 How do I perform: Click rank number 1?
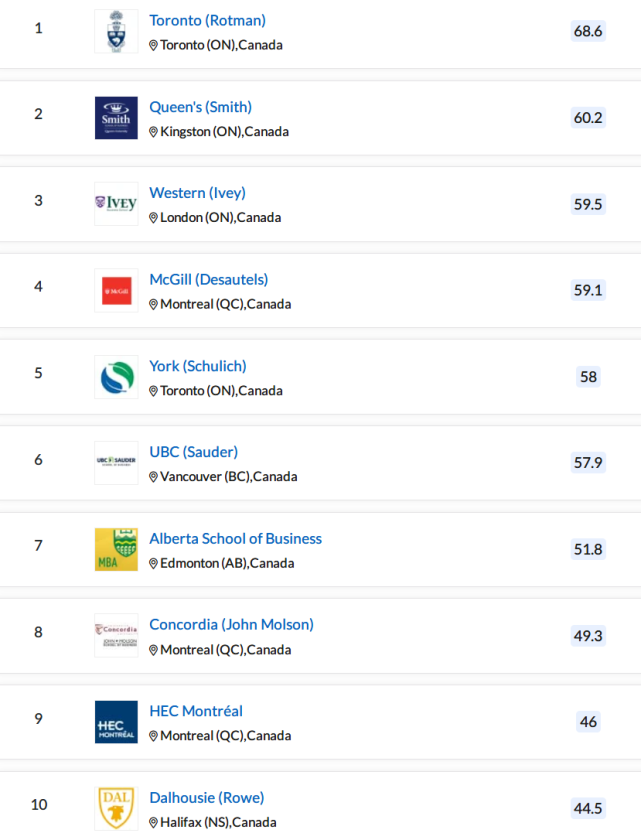pyautogui.click(x=39, y=28)
